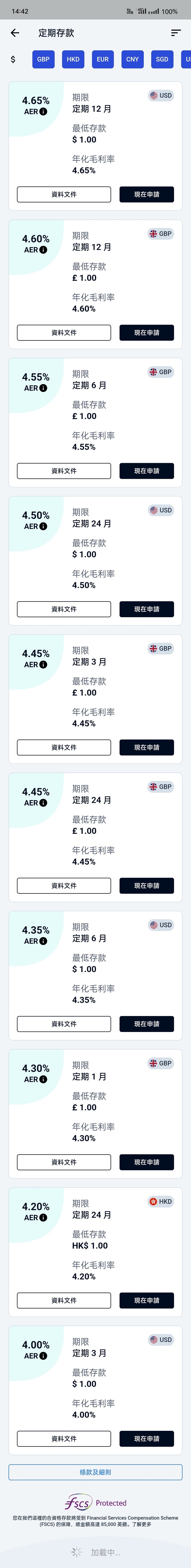
Task: Filter deposits by SGD currency
Action: (162, 59)
